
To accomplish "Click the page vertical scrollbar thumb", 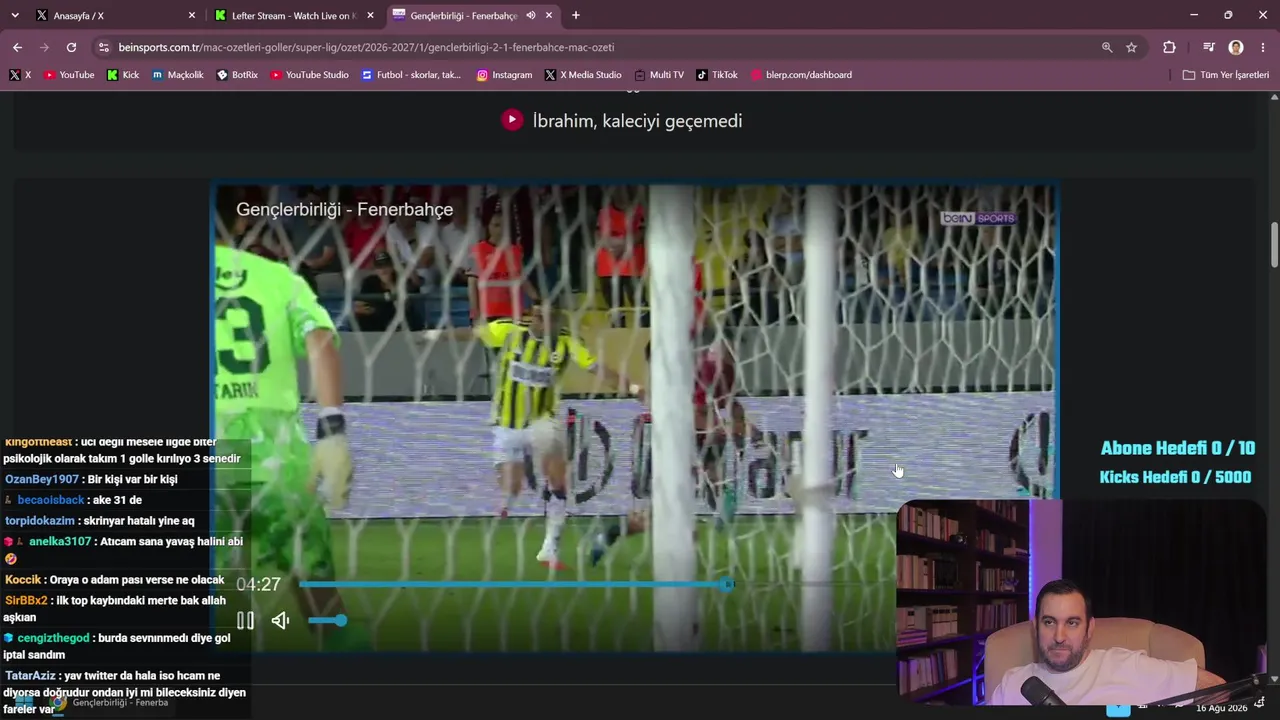I will tap(1274, 245).
